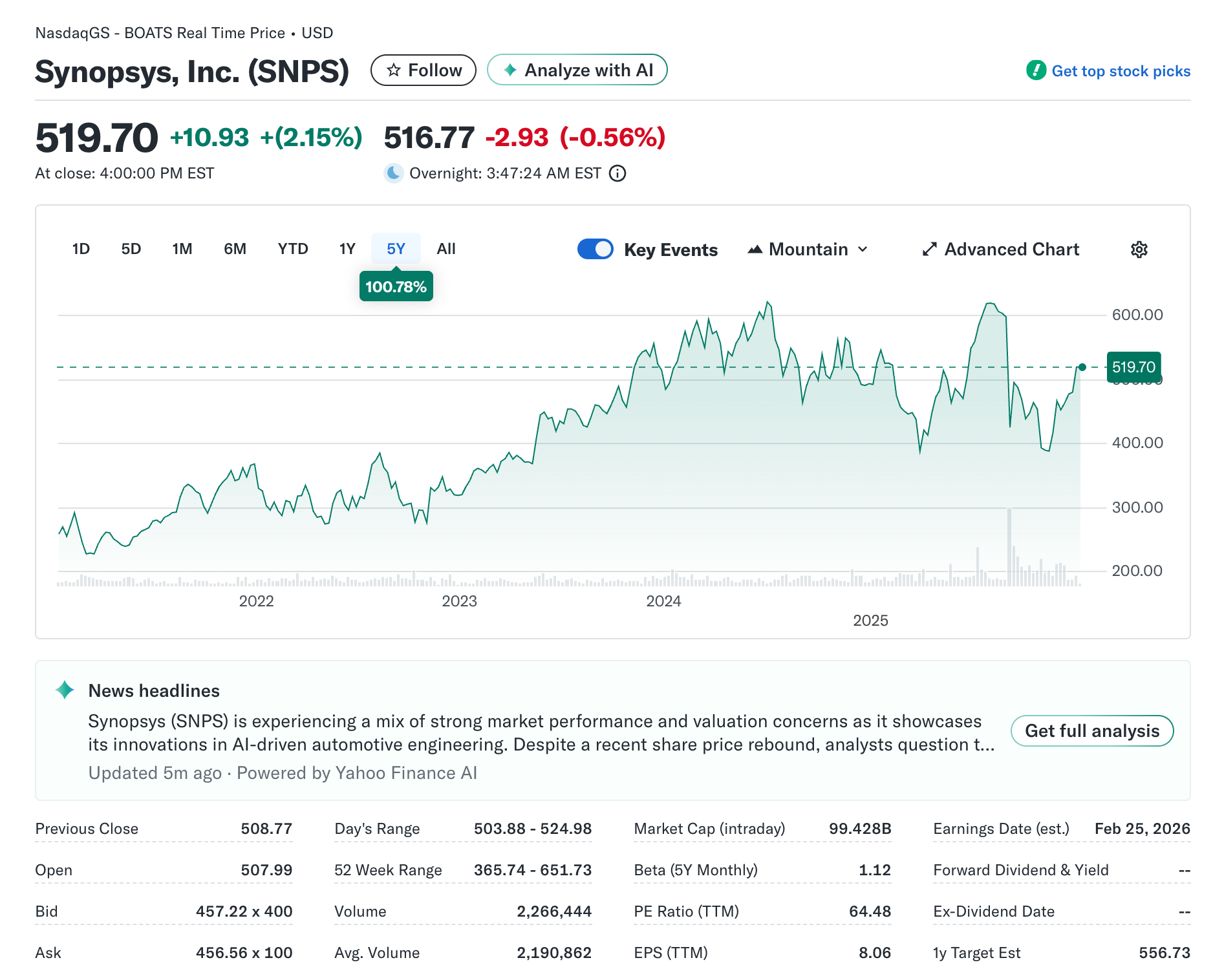Click 'Powered by Yahoo Finance AI' text
Image resolution: width=1213 pixels, height=980 pixels.
click(356, 773)
